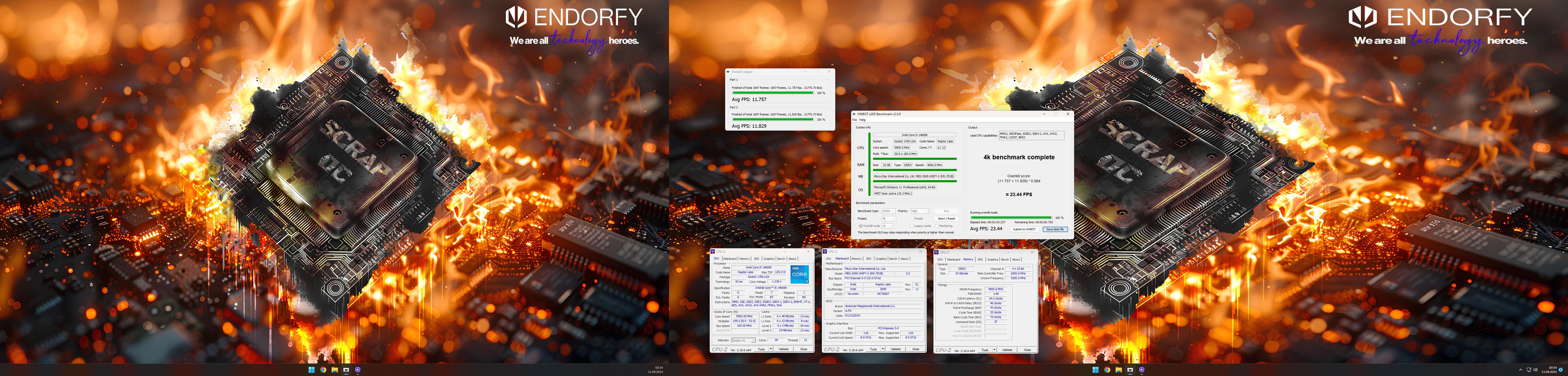Click the Intel Core i5 logo in CPU-Z
This screenshot has width=1568, height=376.
[x=800, y=274]
